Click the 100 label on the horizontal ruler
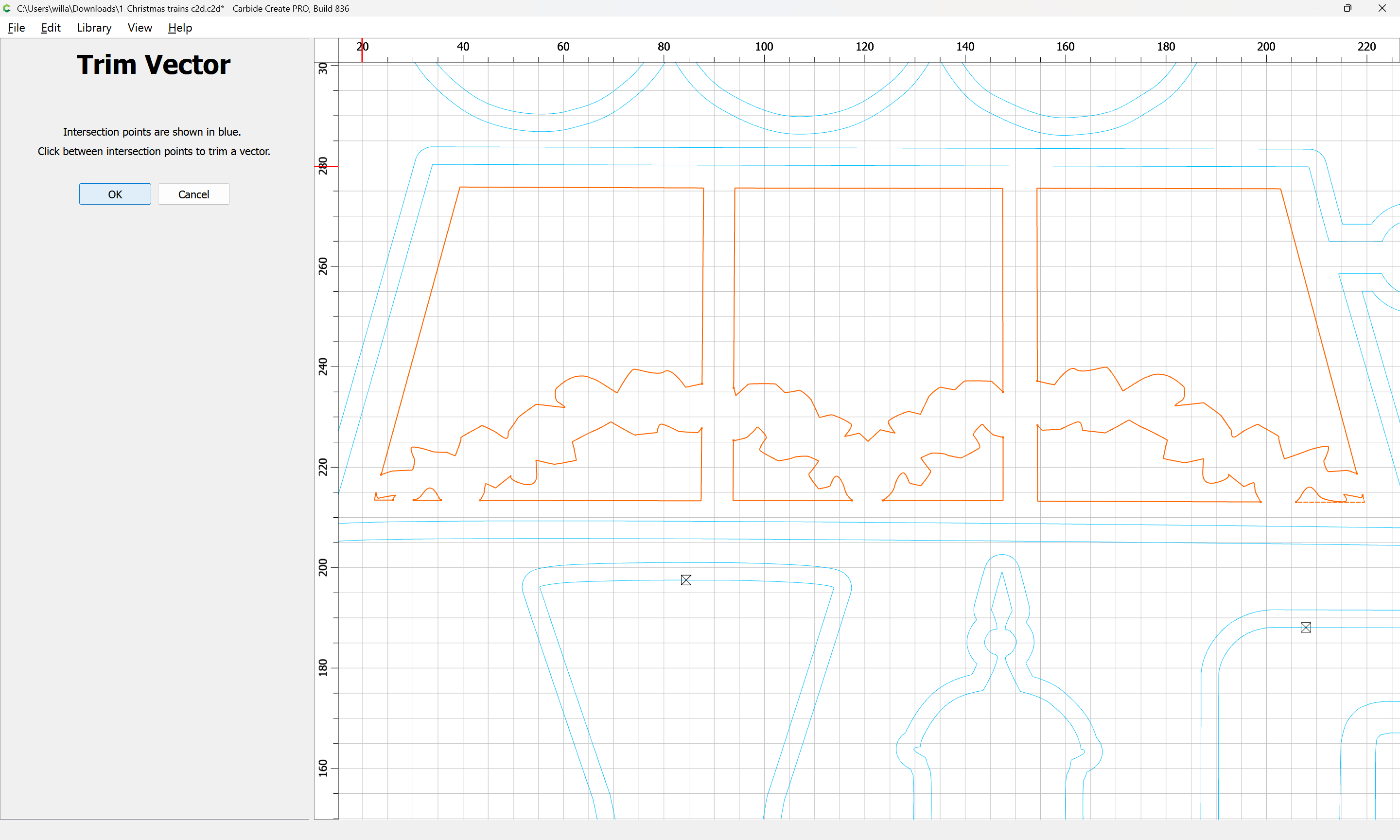The height and width of the screenshot is (840, 1400). tap(764, 46)
